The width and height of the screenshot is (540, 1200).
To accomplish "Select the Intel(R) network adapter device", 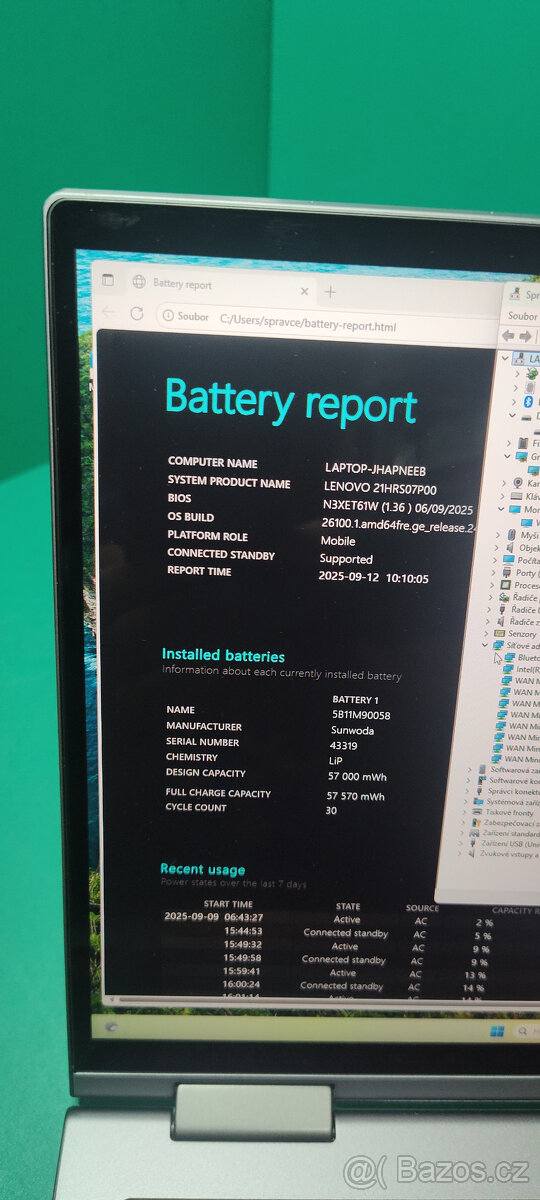I will point(521,669).
